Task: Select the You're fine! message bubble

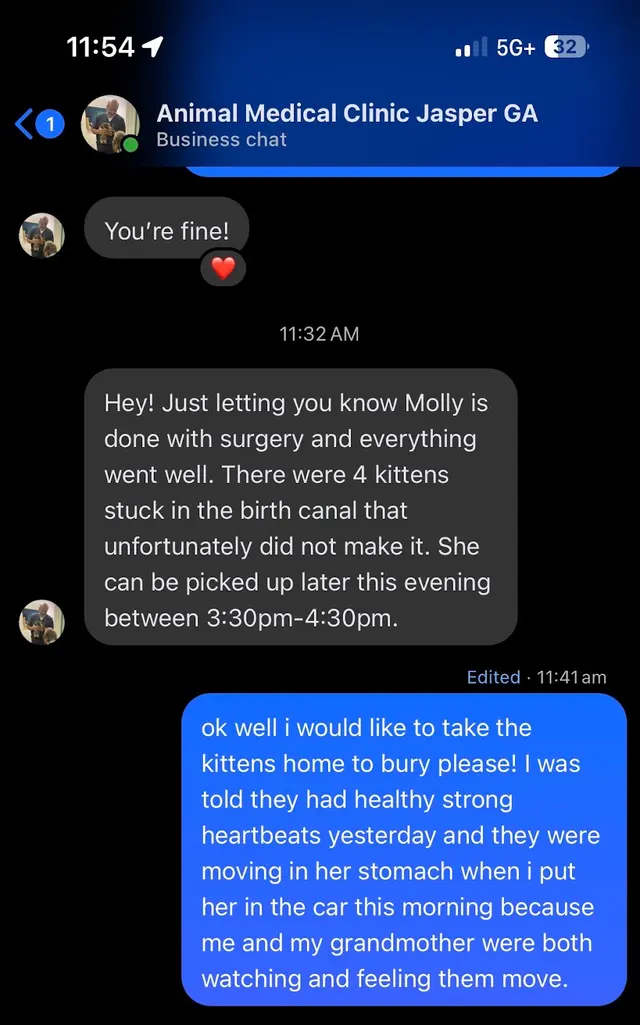Action: [x=167, y=230]
